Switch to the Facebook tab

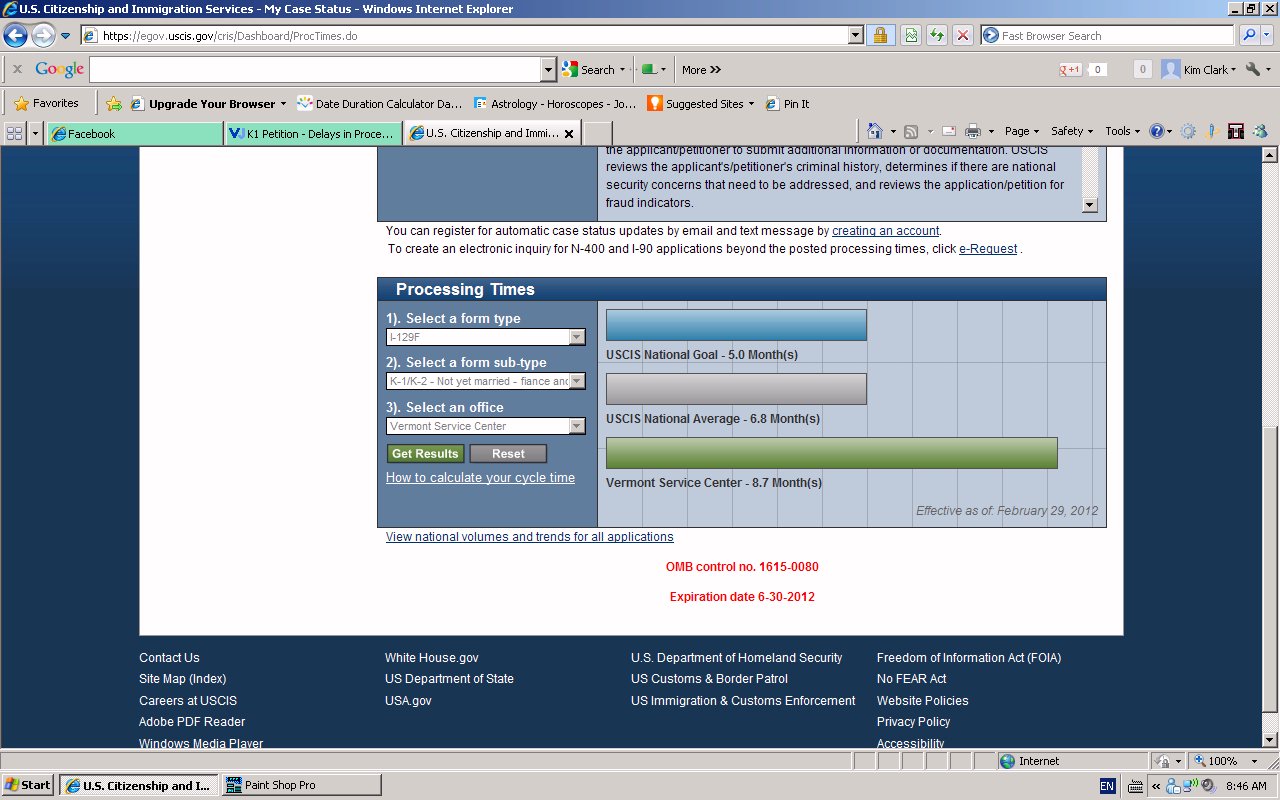click(135, 133)
